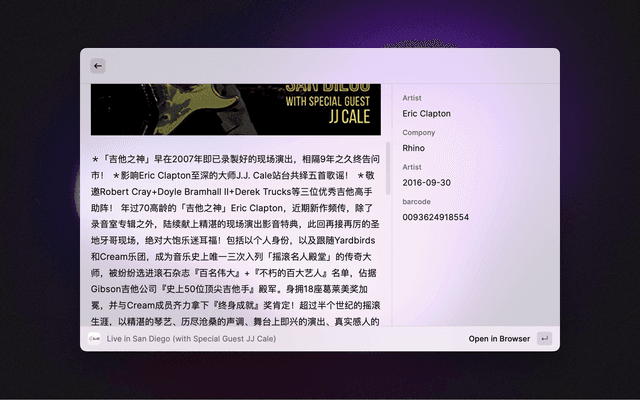Click the barcode metadata label
Image resolution: width=640 pixels, height=400 pixels.
(x=418, y=201)
